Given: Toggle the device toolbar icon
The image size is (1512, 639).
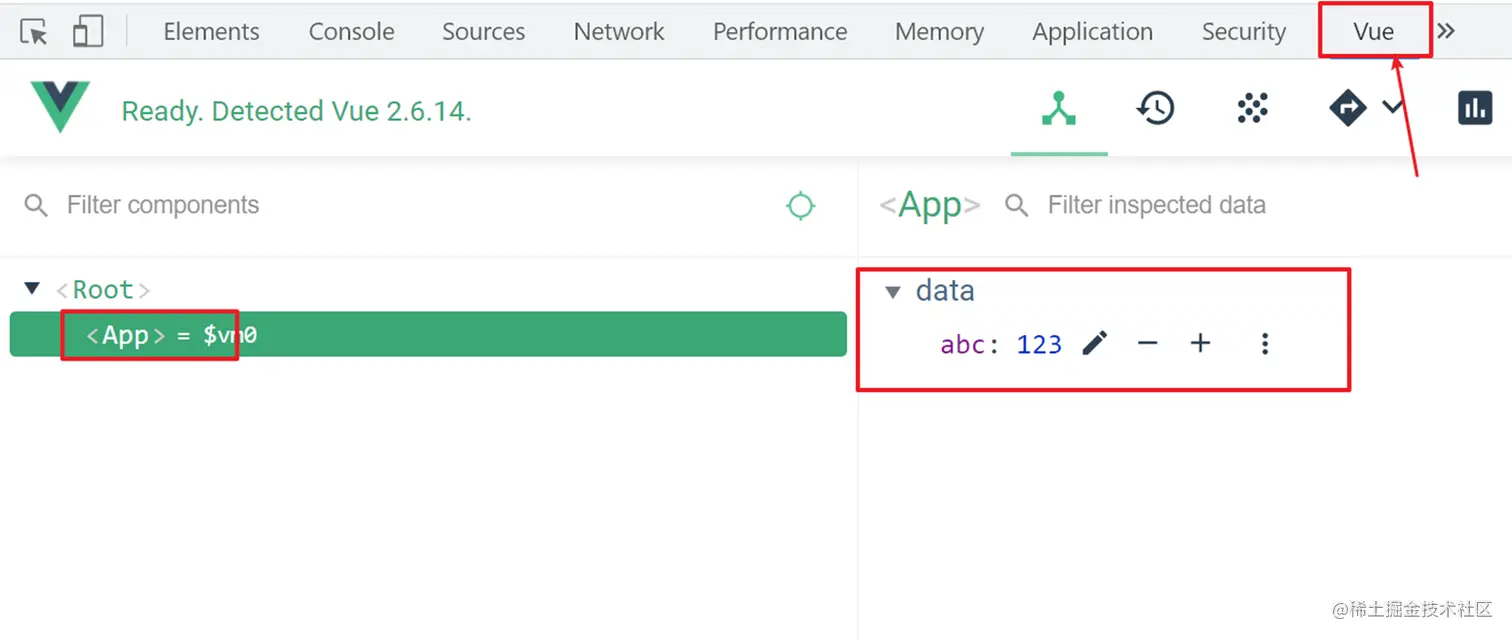Looking at the screenshot, I should [x=88, y=31].
